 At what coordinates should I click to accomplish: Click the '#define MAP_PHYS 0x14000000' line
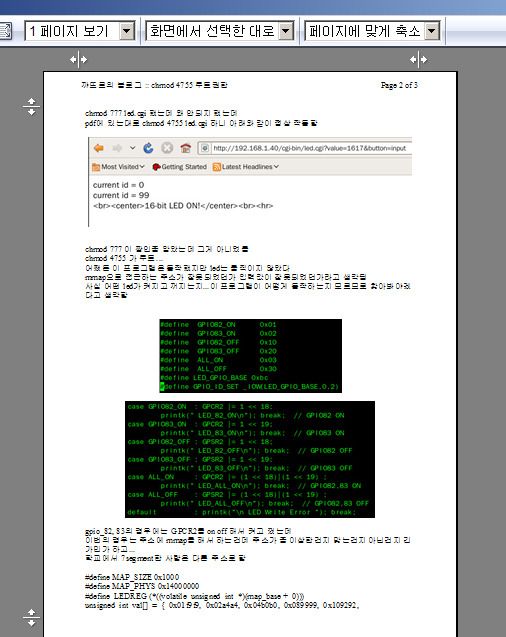tap(142, 586)
